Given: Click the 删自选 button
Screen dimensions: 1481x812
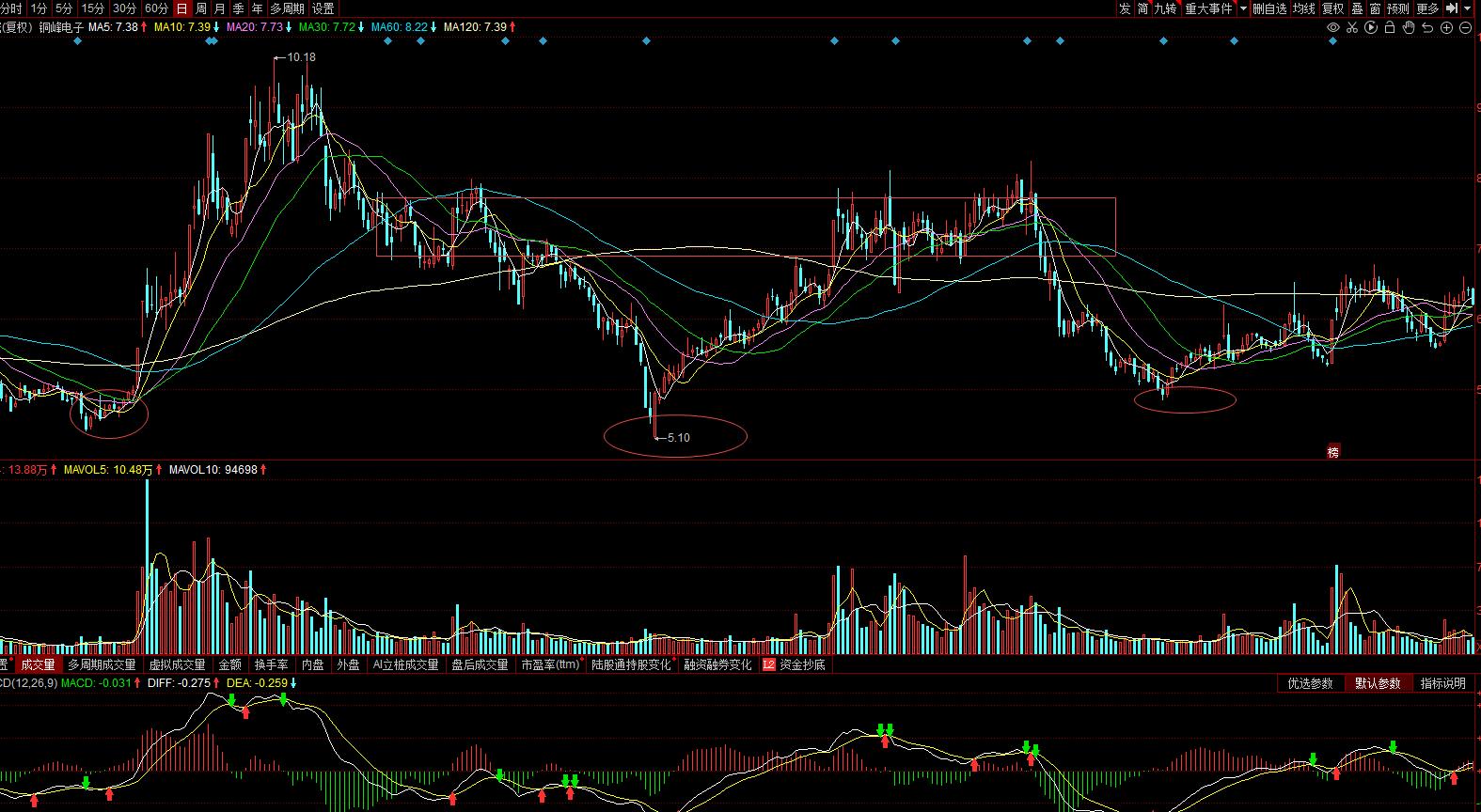Looking at the screenshot, I should (1269, 8).
